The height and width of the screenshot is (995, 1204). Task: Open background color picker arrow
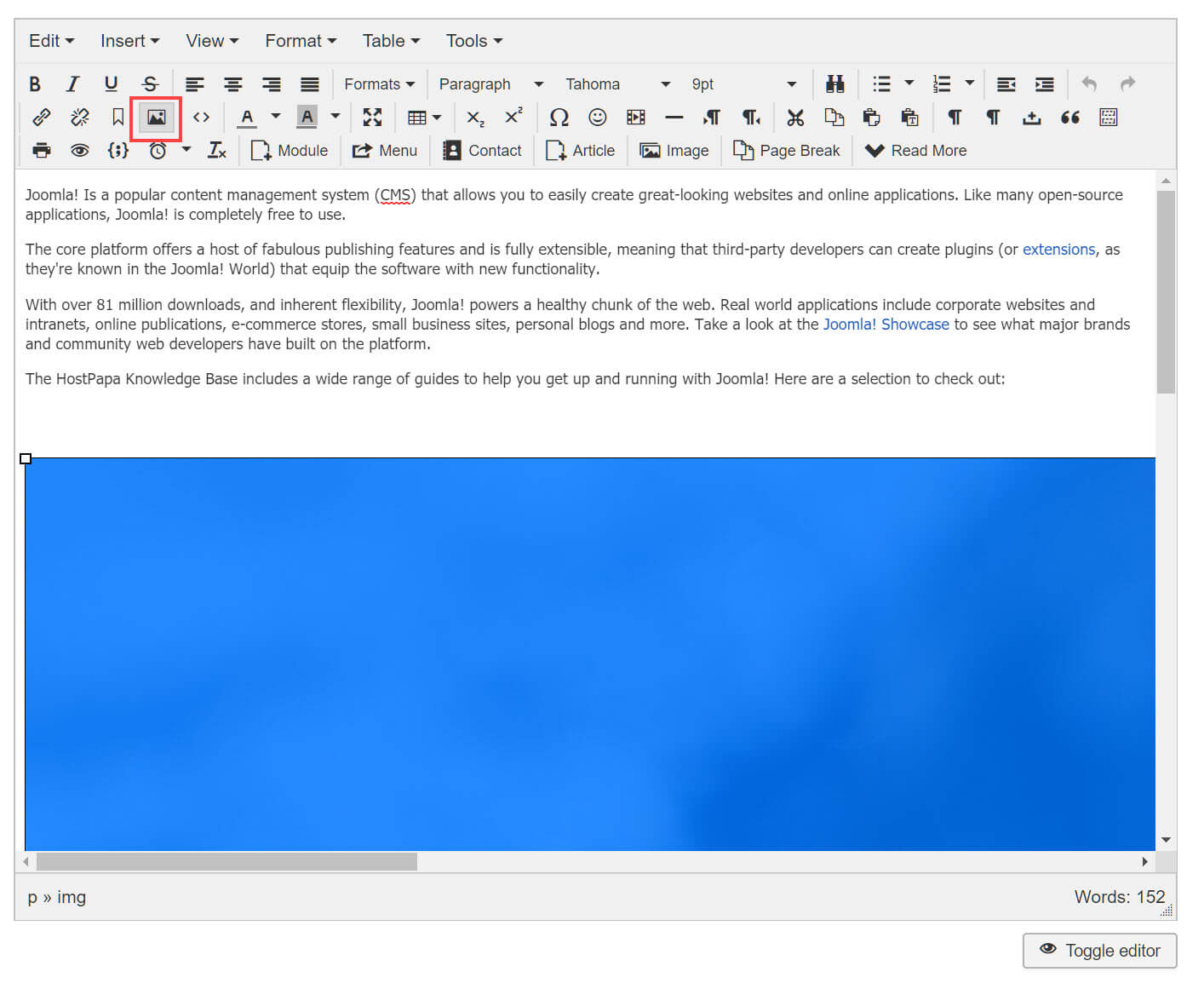tap(335, 117)
